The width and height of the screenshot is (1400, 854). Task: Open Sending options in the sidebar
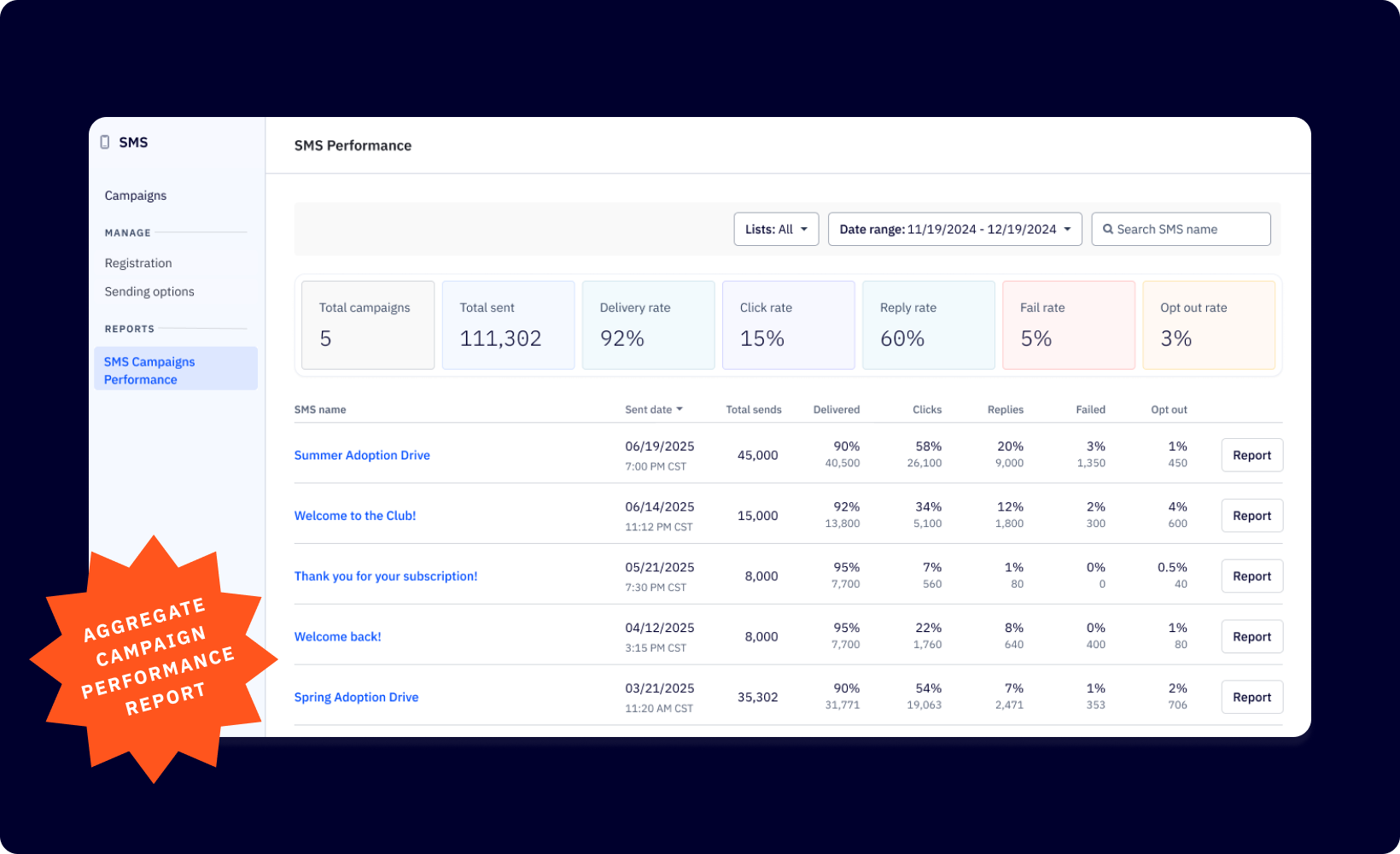pos(149,291)
